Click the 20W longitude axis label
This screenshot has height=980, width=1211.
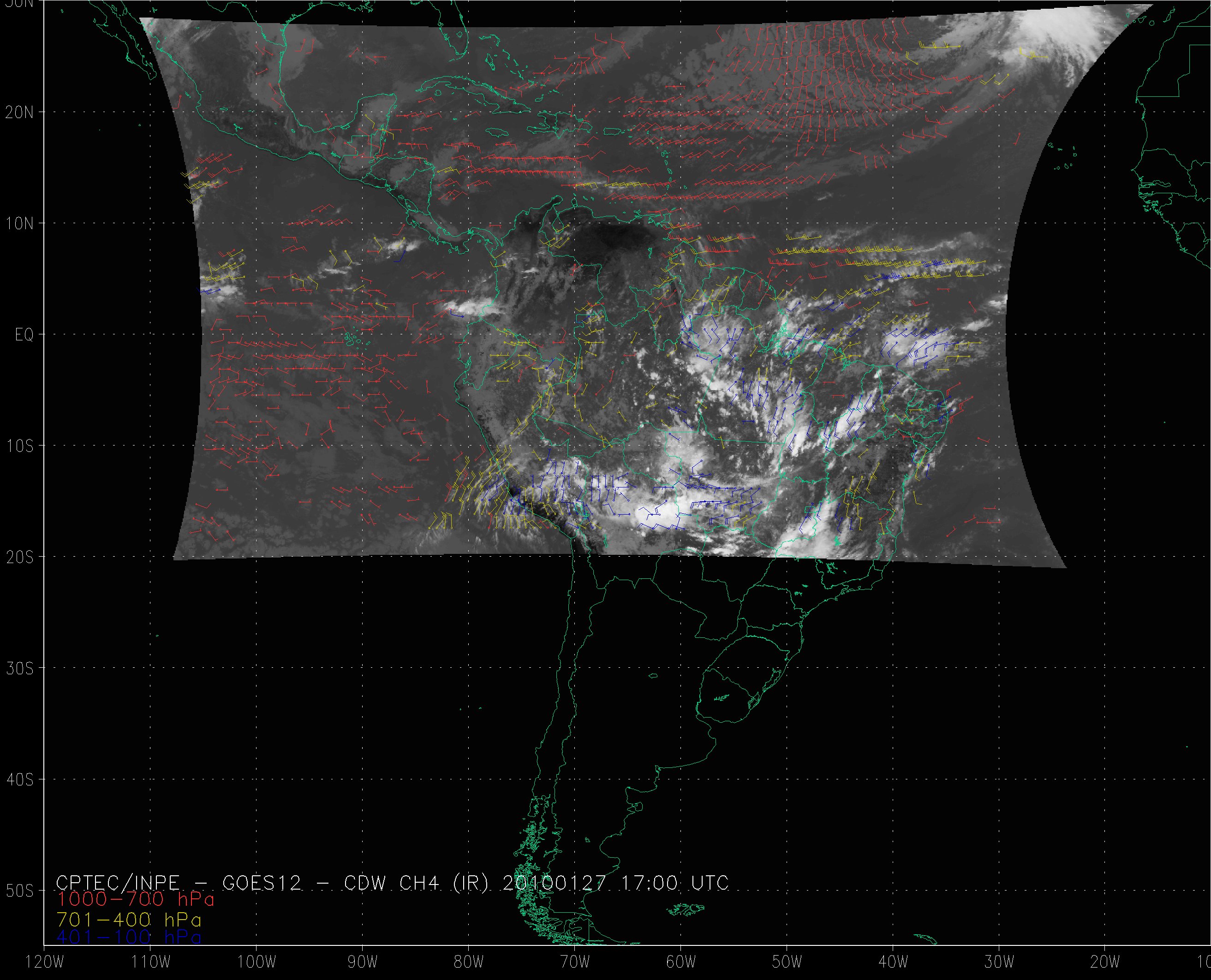[1105, 962]
